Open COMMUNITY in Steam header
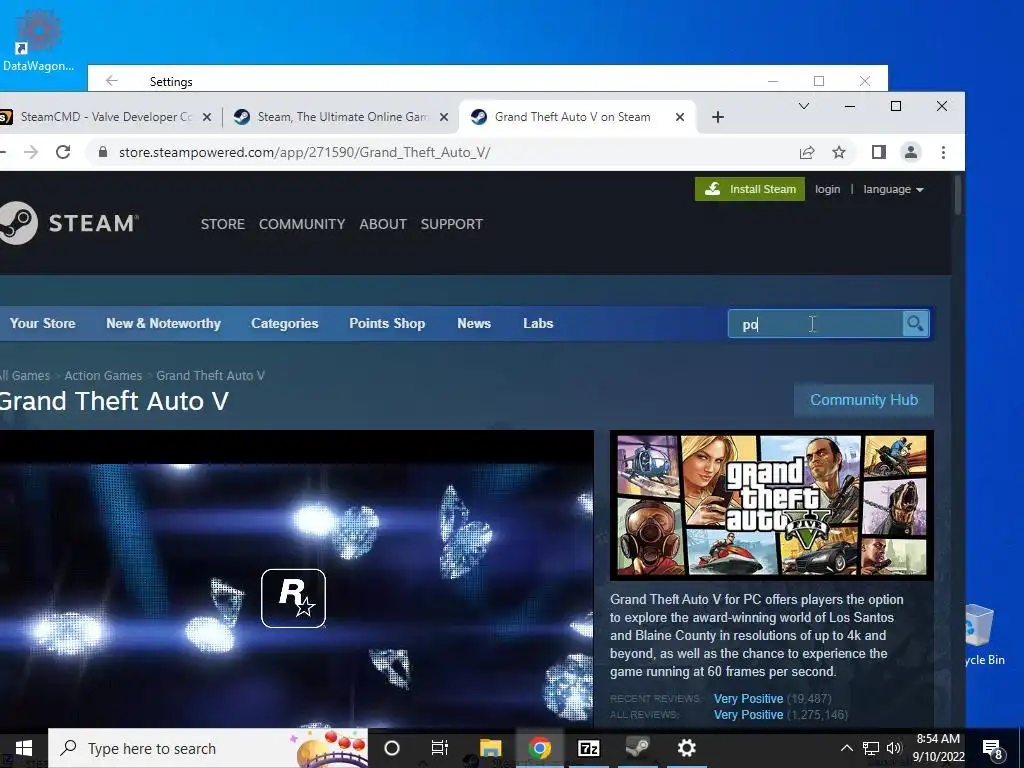The height and width of the screenshot is (768, 1024). [302, 224]
